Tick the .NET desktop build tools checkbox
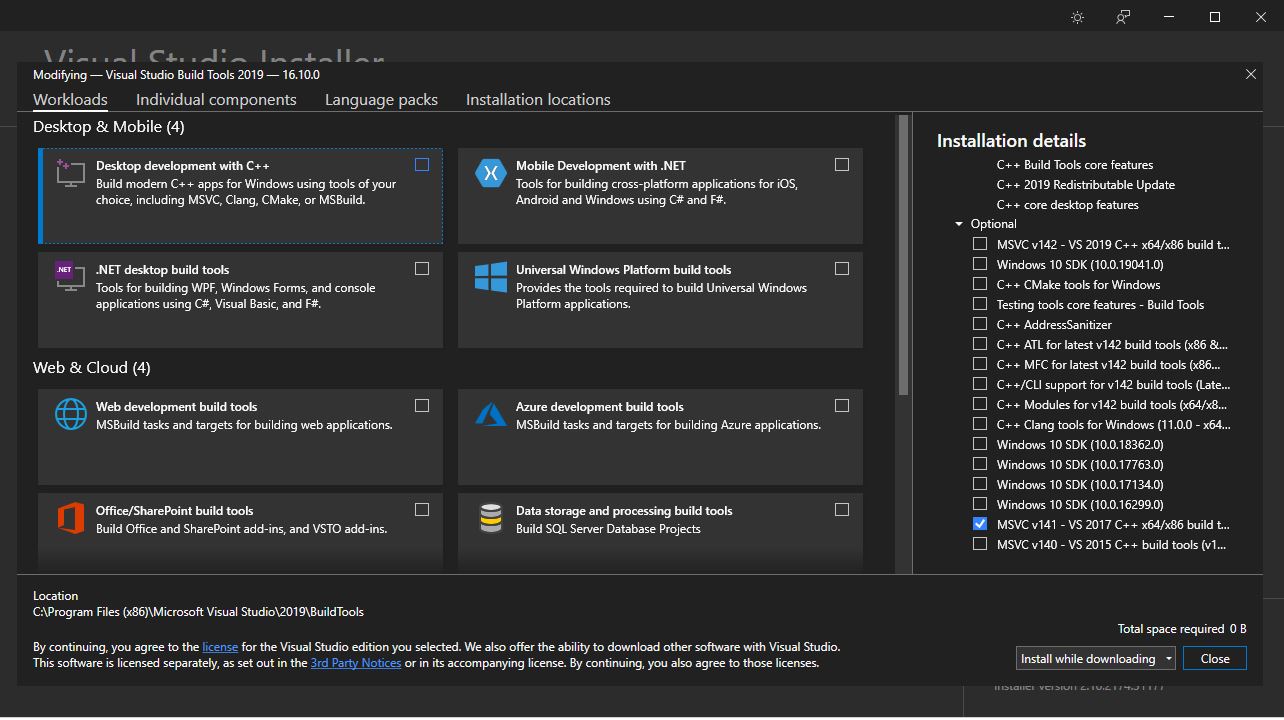 click(422, 269)
